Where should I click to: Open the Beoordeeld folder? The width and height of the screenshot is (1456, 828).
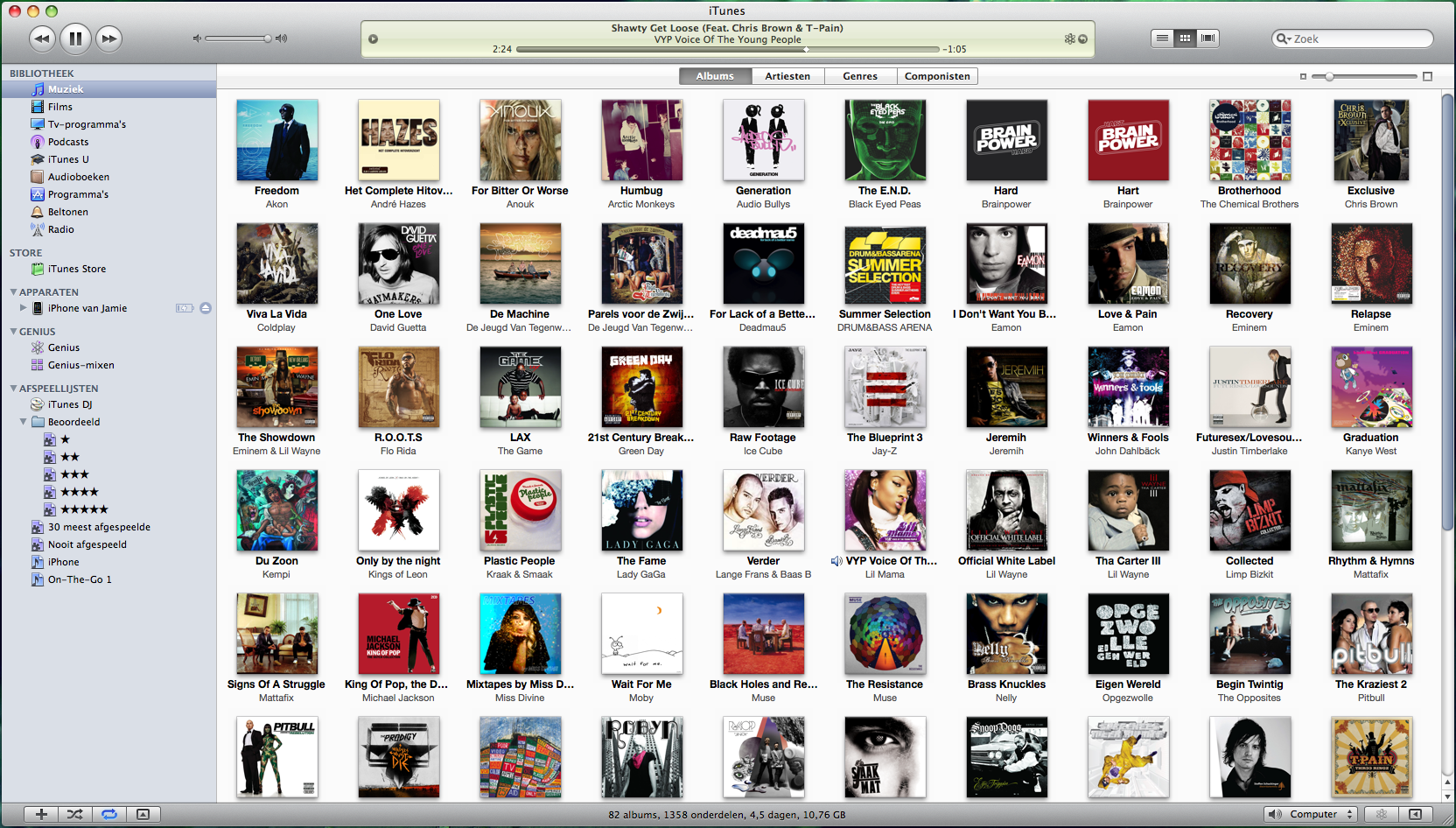point(108,422)
